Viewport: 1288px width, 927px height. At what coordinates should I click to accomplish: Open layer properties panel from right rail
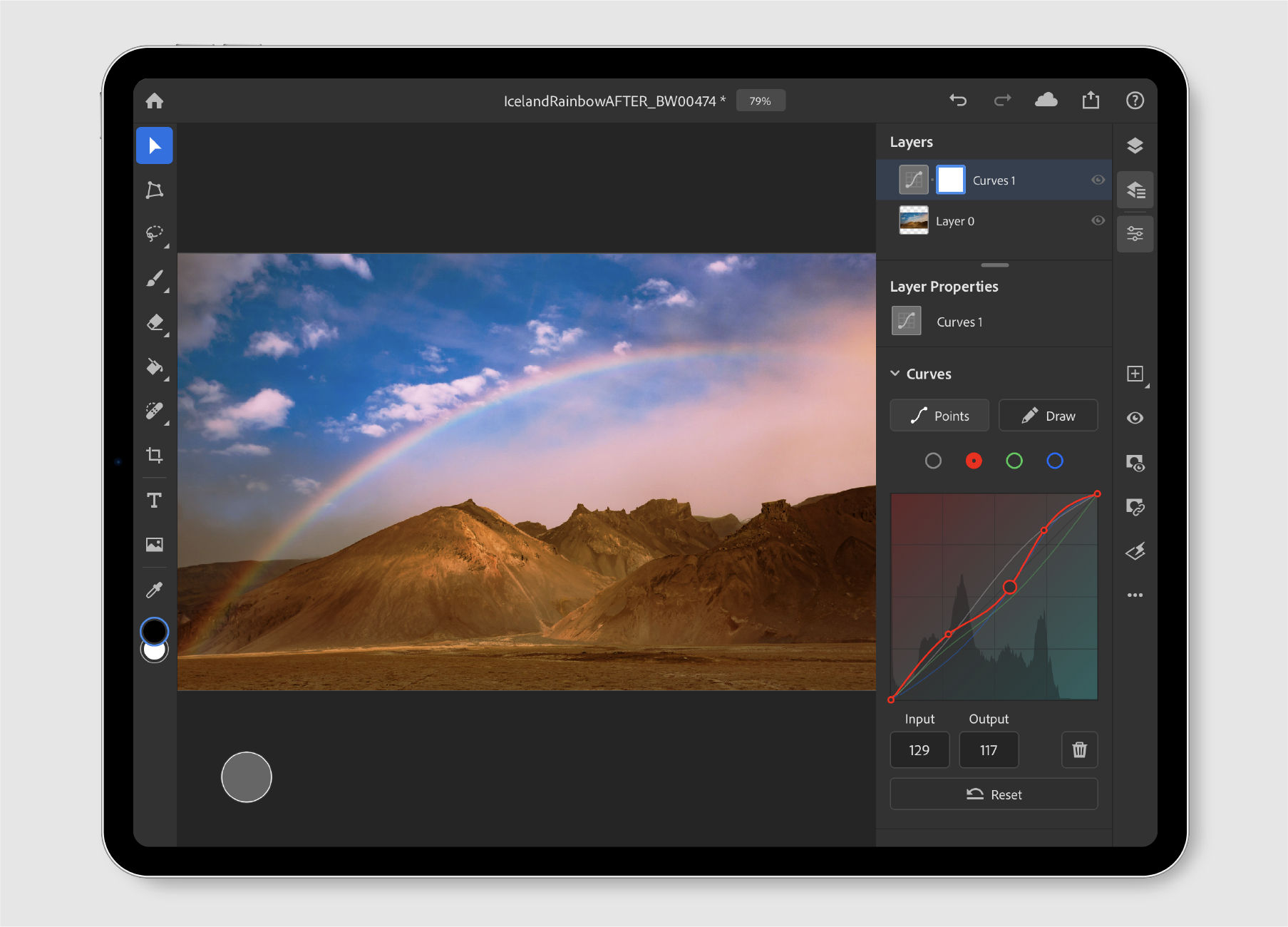[1135, 234]
